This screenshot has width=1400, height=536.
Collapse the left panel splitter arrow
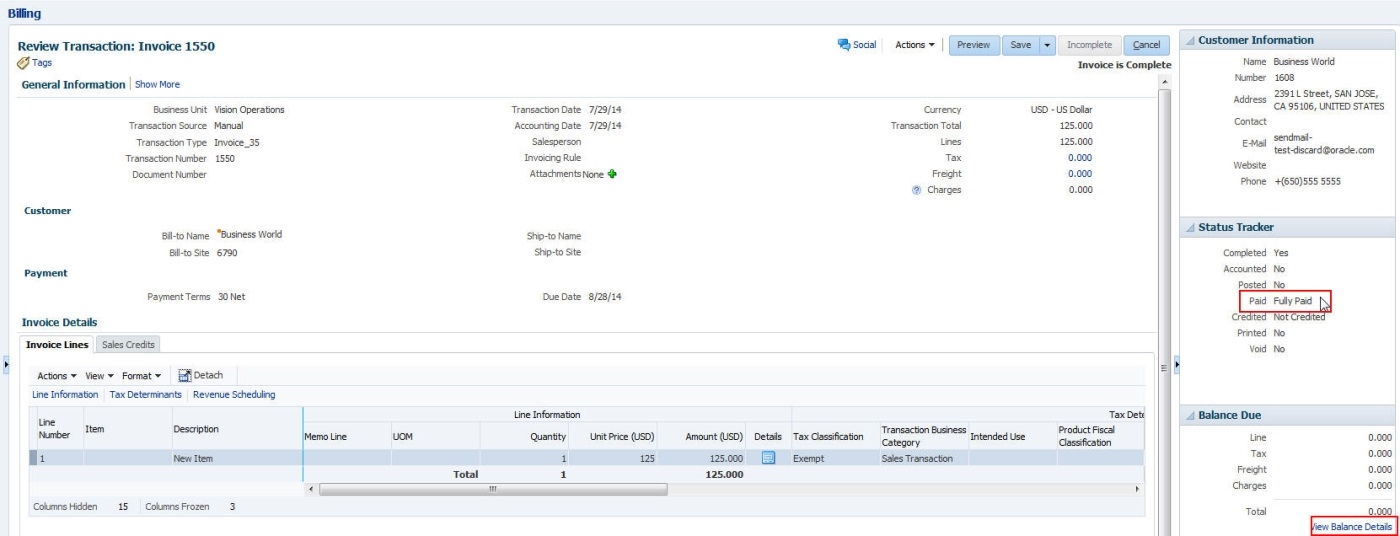[x=8, y=366]
